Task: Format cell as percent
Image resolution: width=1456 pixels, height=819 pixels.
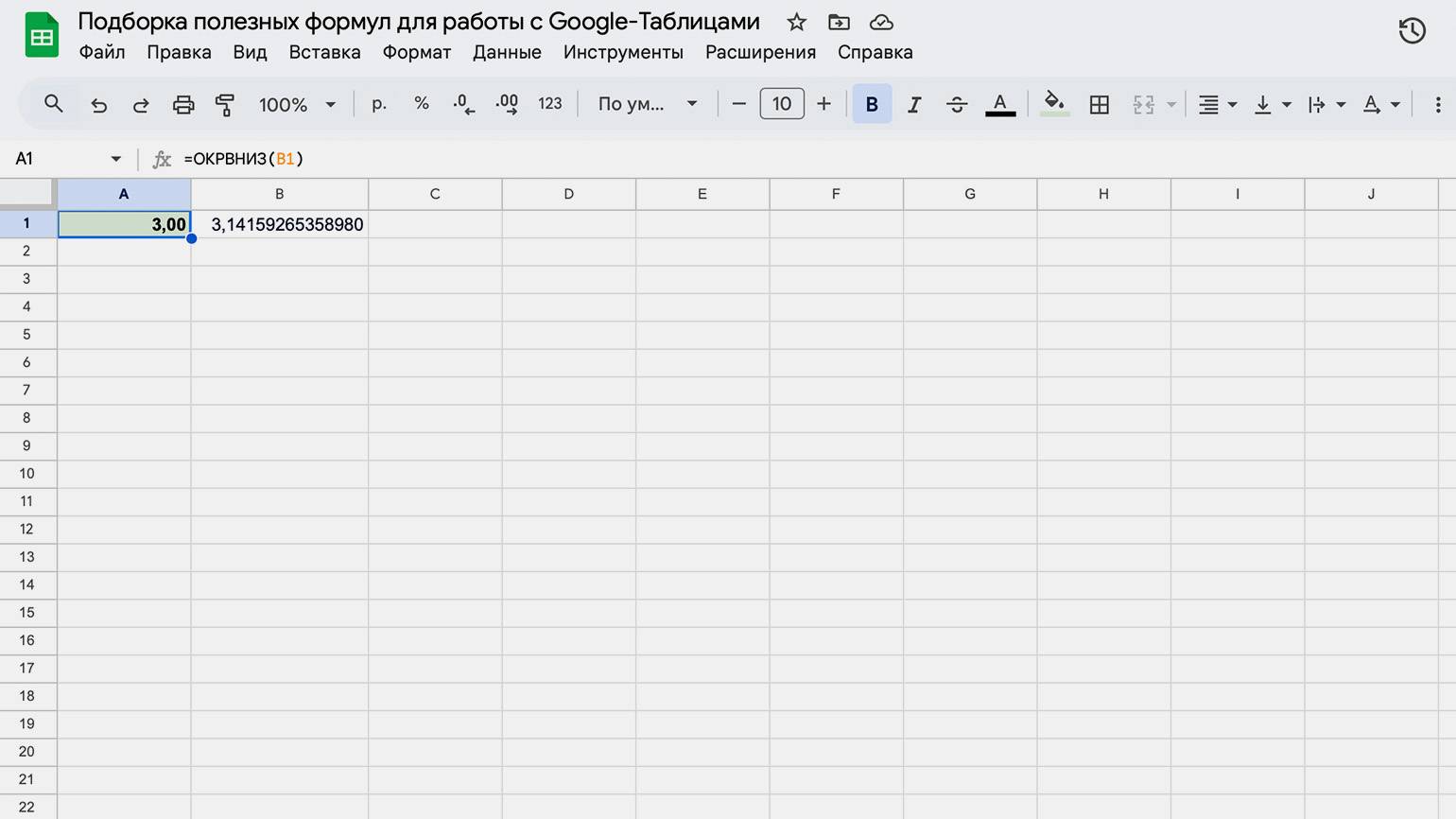Action: tap(422, 104)
